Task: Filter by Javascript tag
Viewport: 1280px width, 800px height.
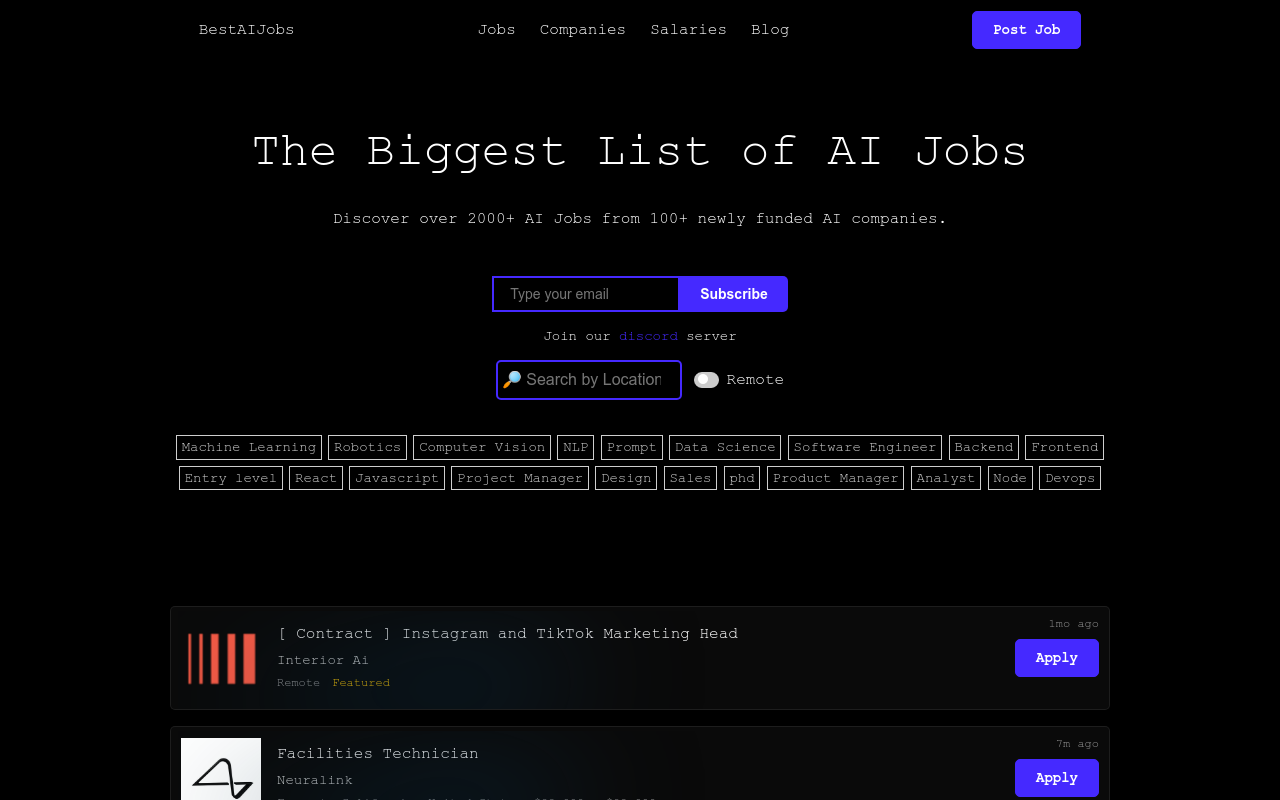Action: click(x=397, y=478)
